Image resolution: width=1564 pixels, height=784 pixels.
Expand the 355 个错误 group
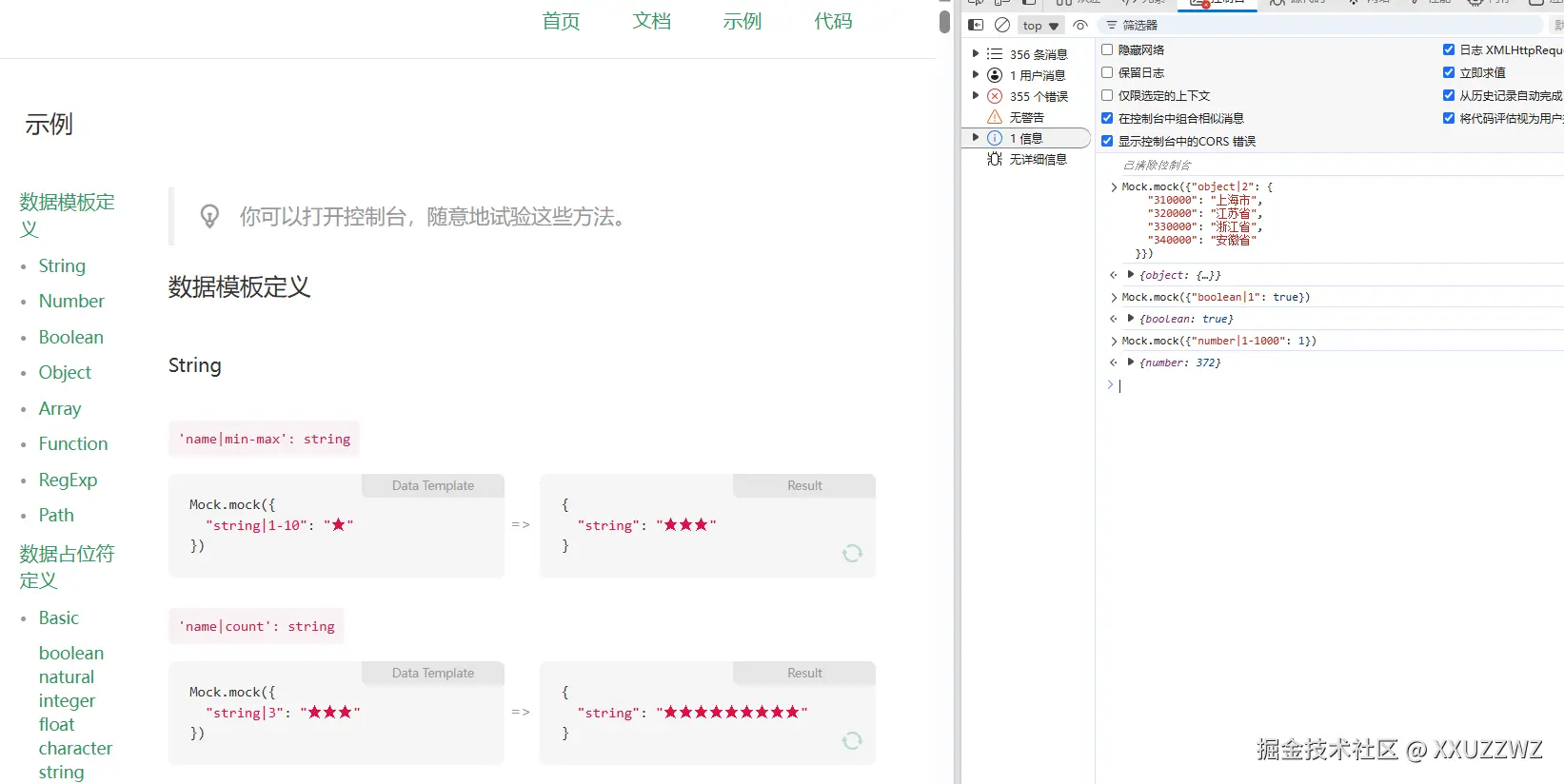976,96
